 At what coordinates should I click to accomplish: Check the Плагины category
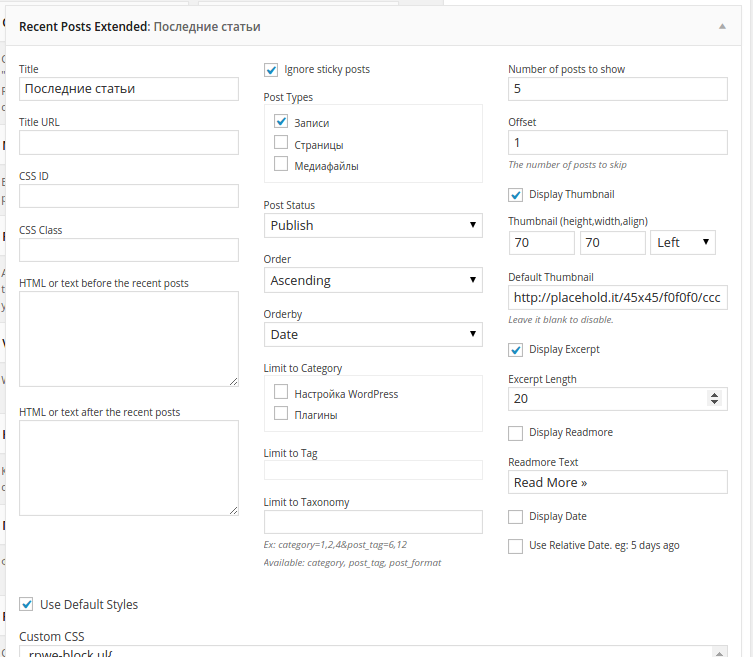click(x=281, y=413)
